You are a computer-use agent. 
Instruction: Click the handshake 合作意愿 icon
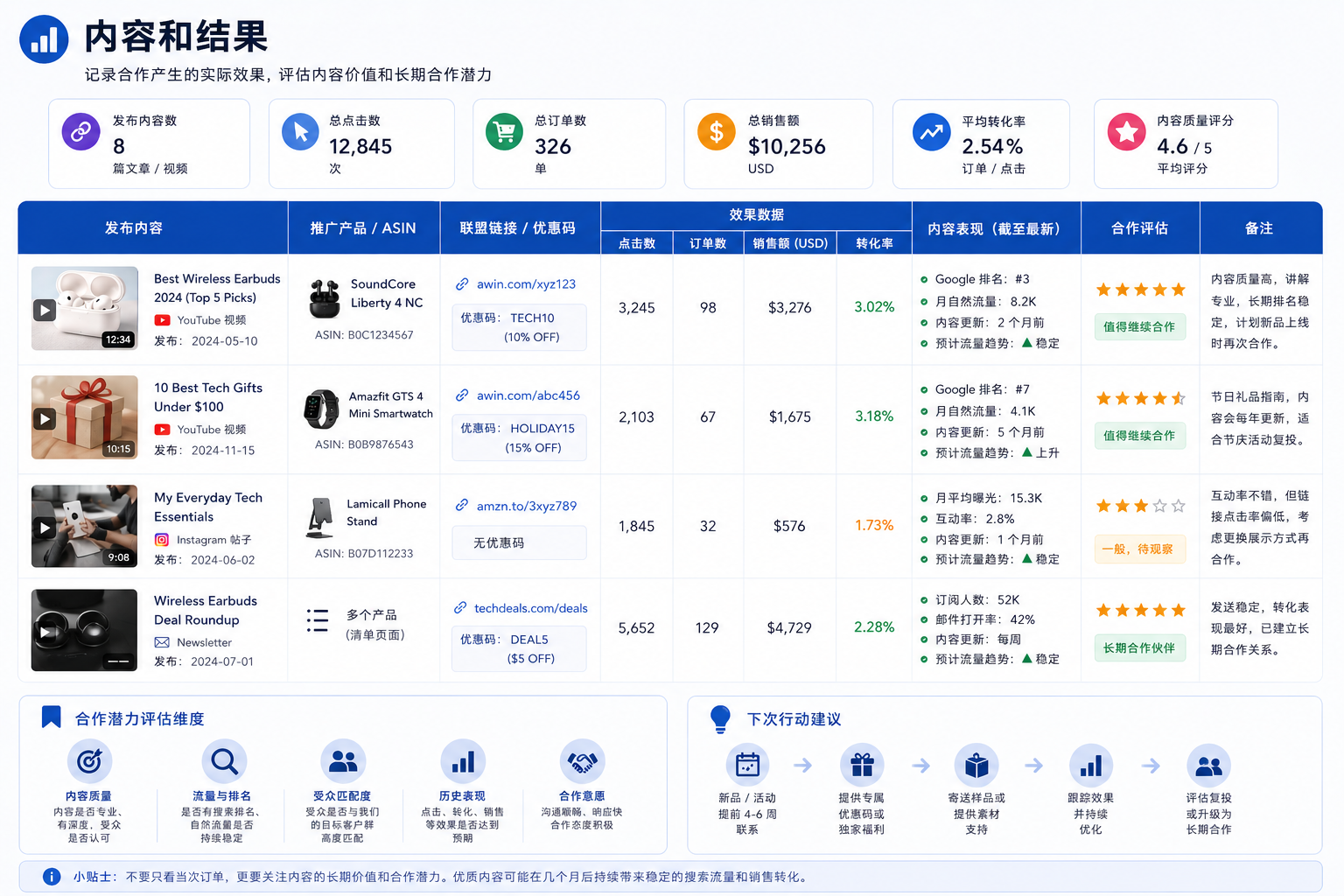coord(582,761)
